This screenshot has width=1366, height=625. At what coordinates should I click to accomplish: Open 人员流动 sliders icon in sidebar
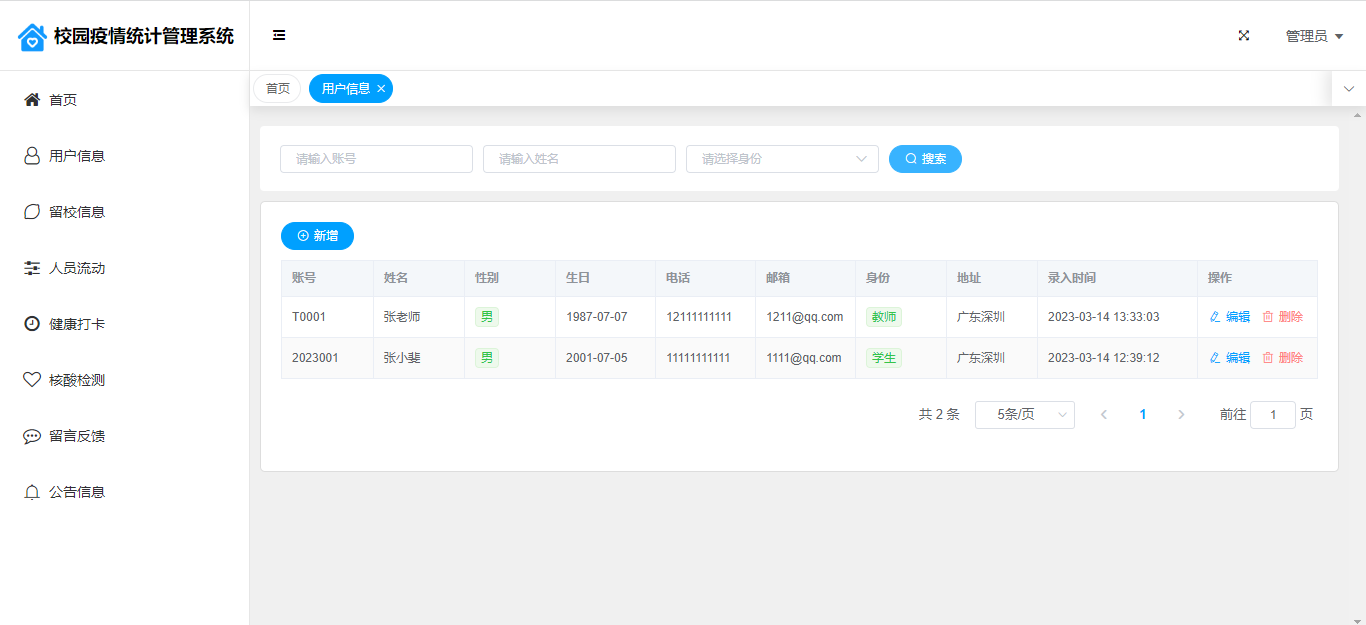(32, 268)
